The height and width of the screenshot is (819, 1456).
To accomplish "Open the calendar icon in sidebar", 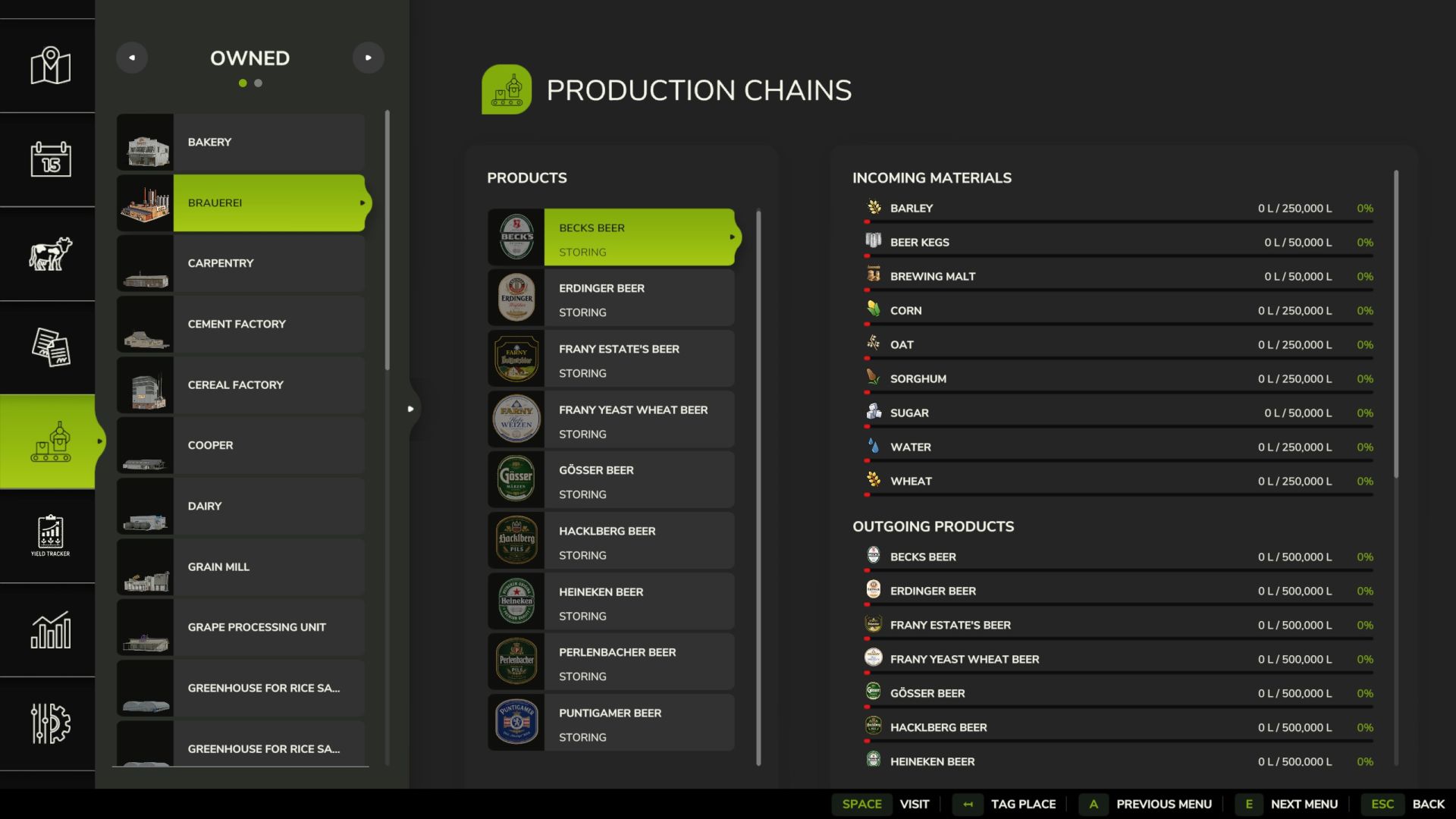I will [50, 159].
